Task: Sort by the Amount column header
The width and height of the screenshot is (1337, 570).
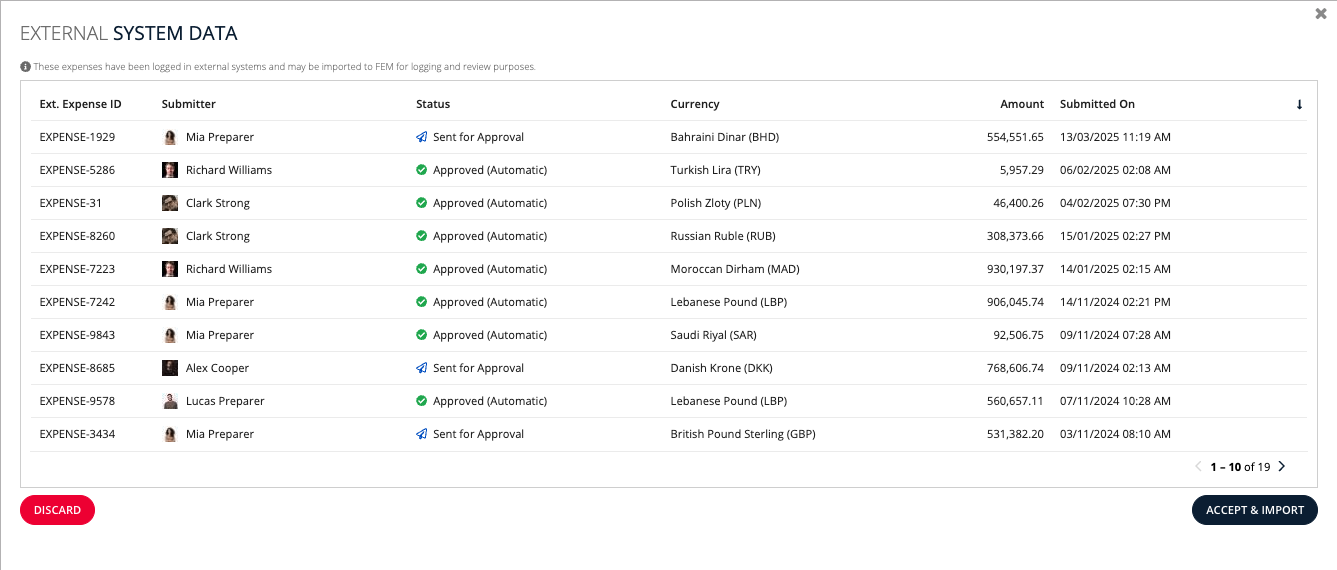Action: click(x=1022, y=104)
